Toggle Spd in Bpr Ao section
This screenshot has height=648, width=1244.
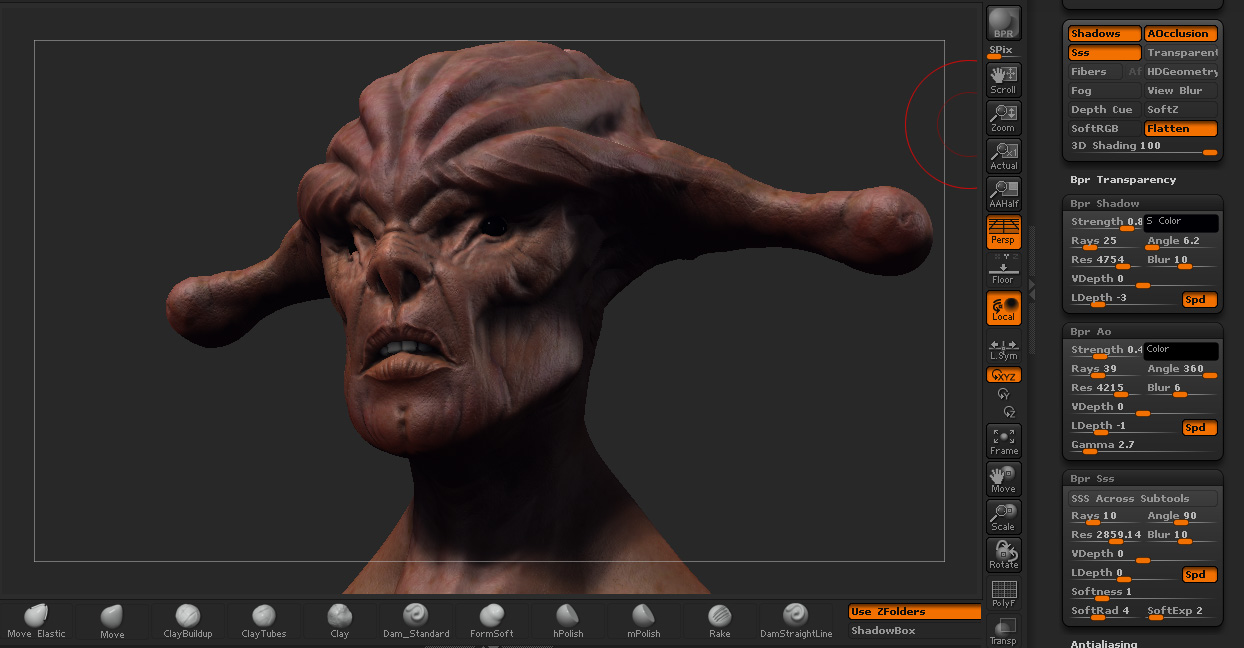(x=1199, y=428)
